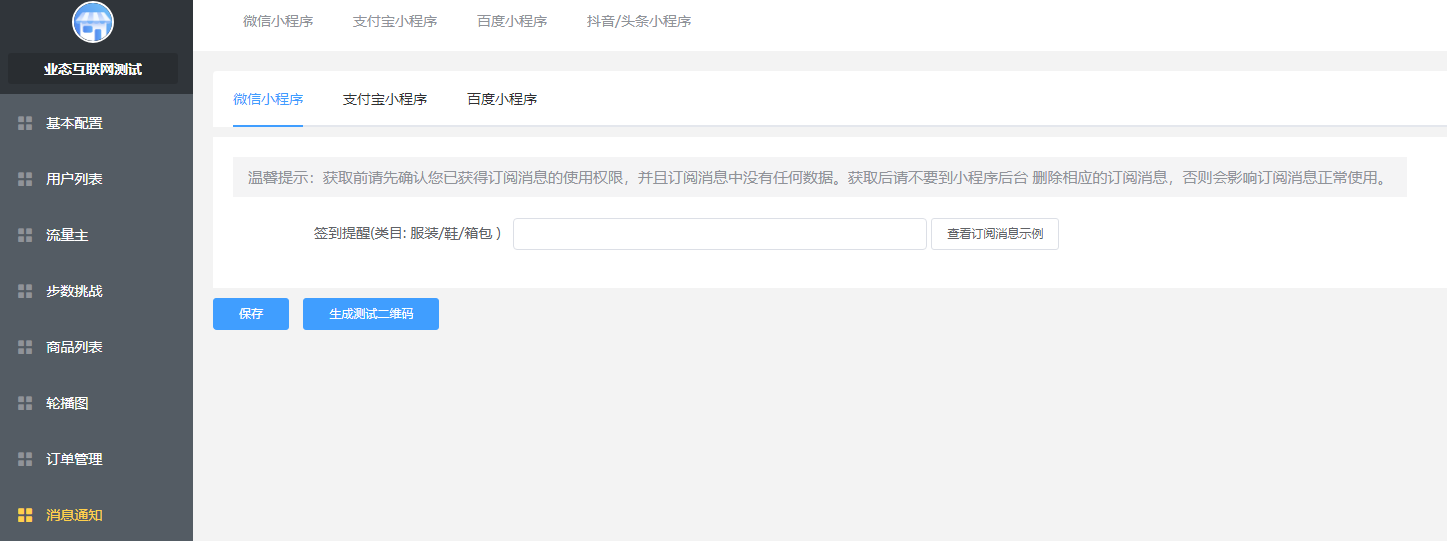Image resolution: width=1447 pixels, height=541 pixels.
Task: Click the 温馨提示 notice text
Action: pos(820,178)
